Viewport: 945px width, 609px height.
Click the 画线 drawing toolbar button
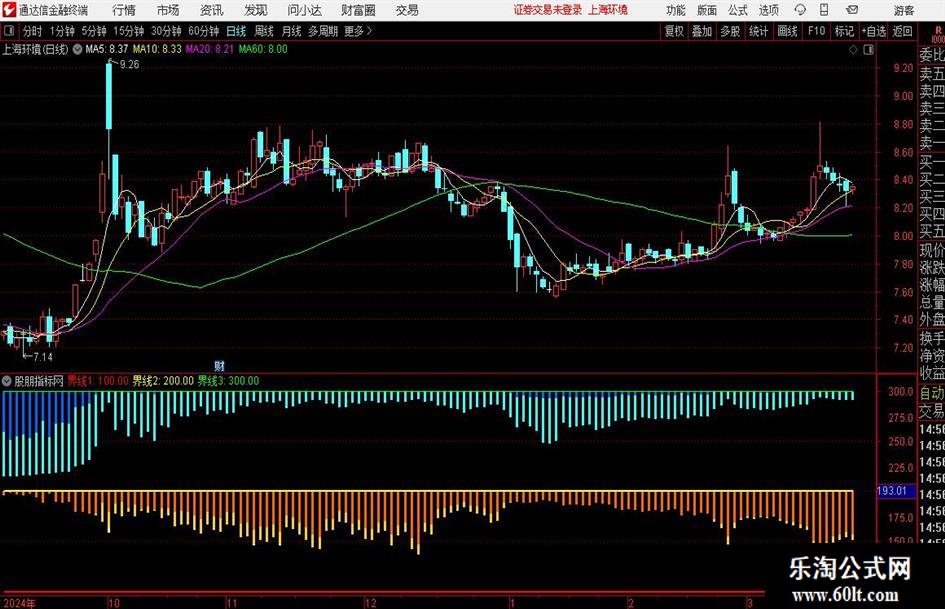coord(787,31)
